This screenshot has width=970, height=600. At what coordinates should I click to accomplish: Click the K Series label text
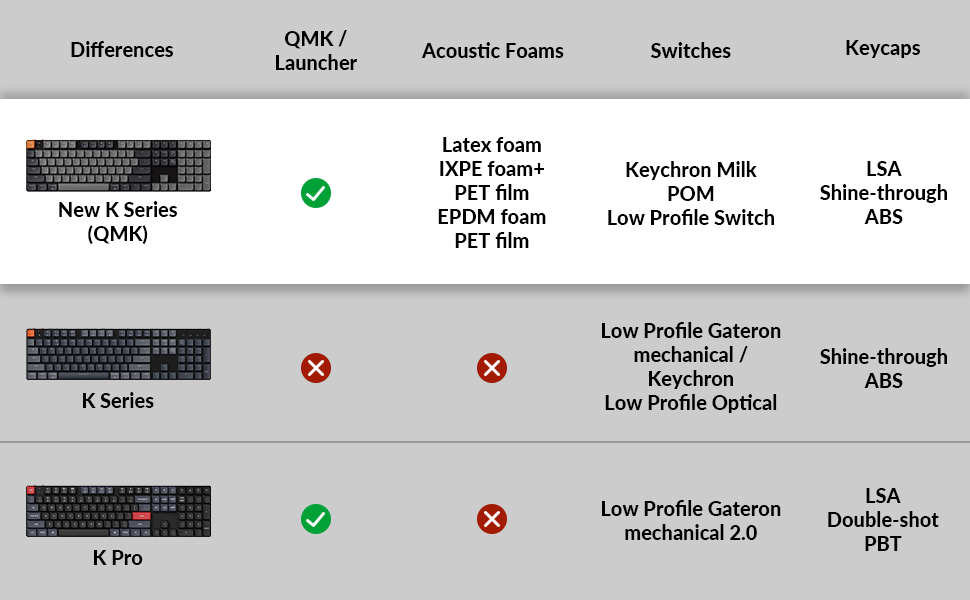pos(118,401)
